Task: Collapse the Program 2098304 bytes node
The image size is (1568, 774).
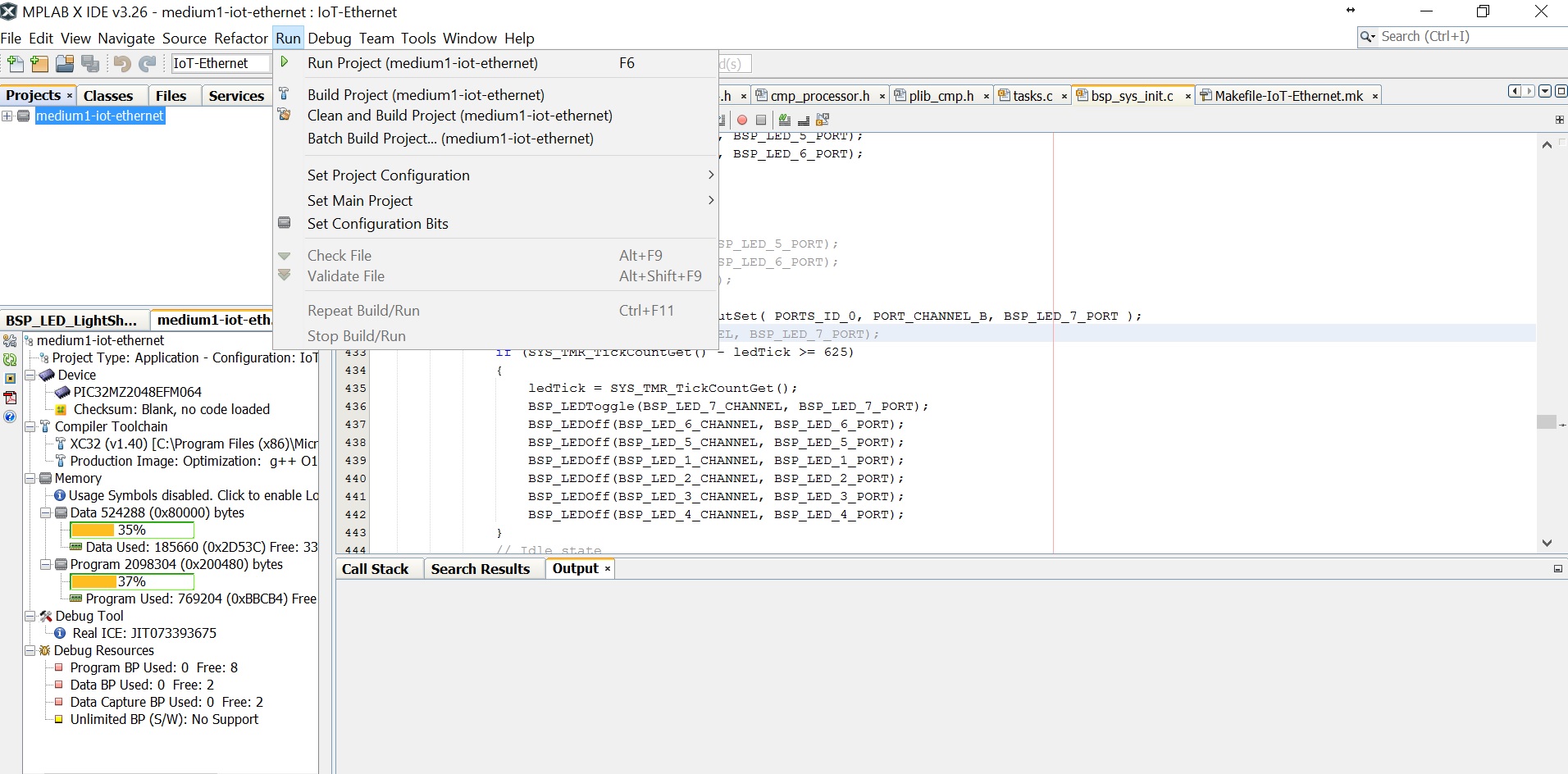Action: point(46,565)
